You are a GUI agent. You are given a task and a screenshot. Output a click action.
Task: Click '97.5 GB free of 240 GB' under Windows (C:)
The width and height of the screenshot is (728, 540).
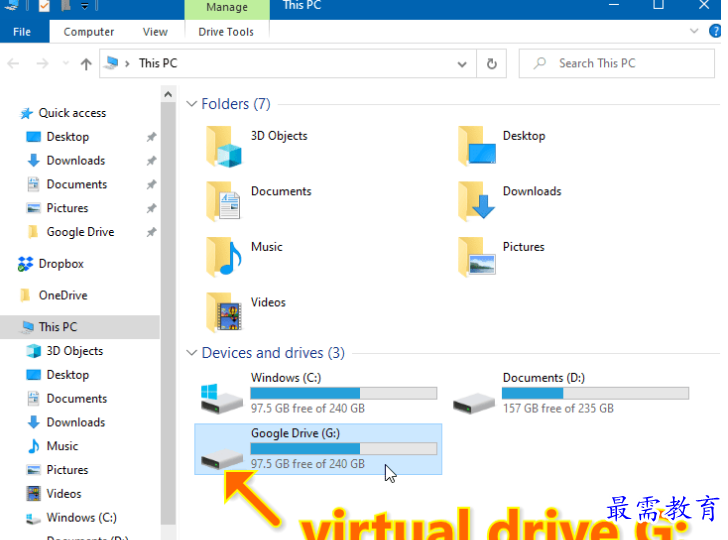[x=308, y=409]
